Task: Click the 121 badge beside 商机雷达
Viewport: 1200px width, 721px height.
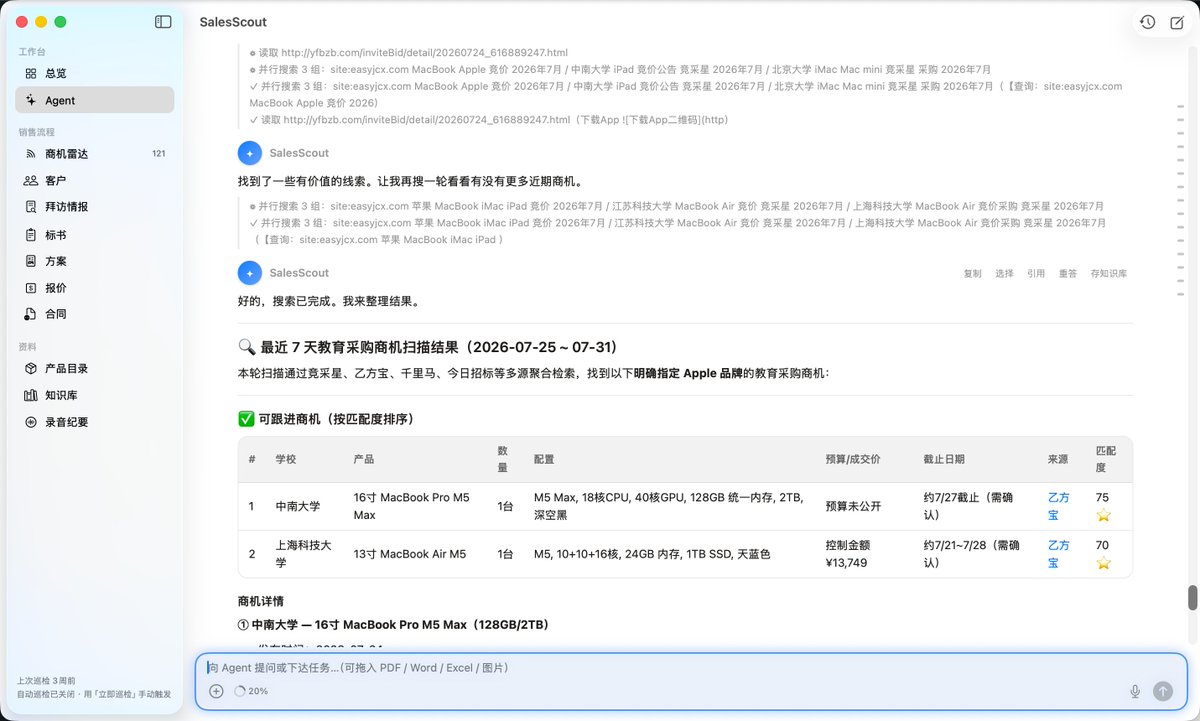Action: (x=158, y=154)
